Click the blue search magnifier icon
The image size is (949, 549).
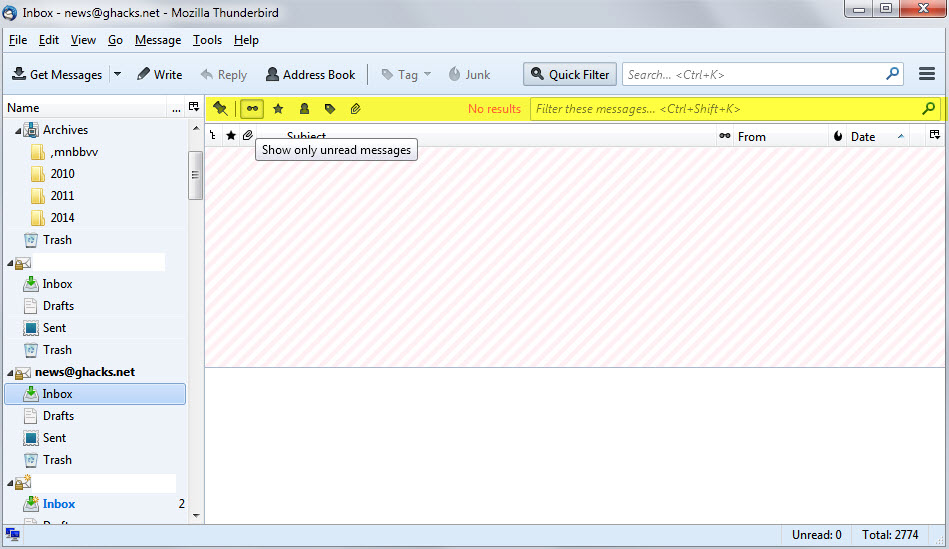pyautogui.click(x=893, y=74)
